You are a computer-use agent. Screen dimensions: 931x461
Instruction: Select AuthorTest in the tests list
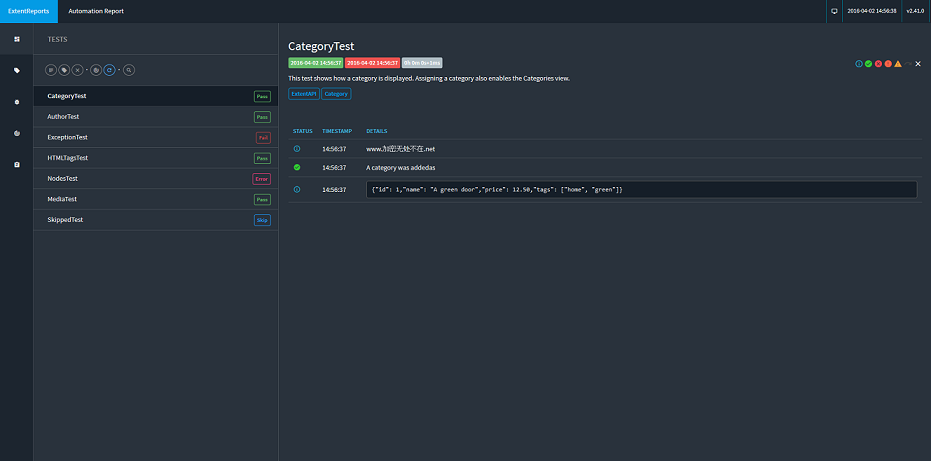[x=63, y=117]
